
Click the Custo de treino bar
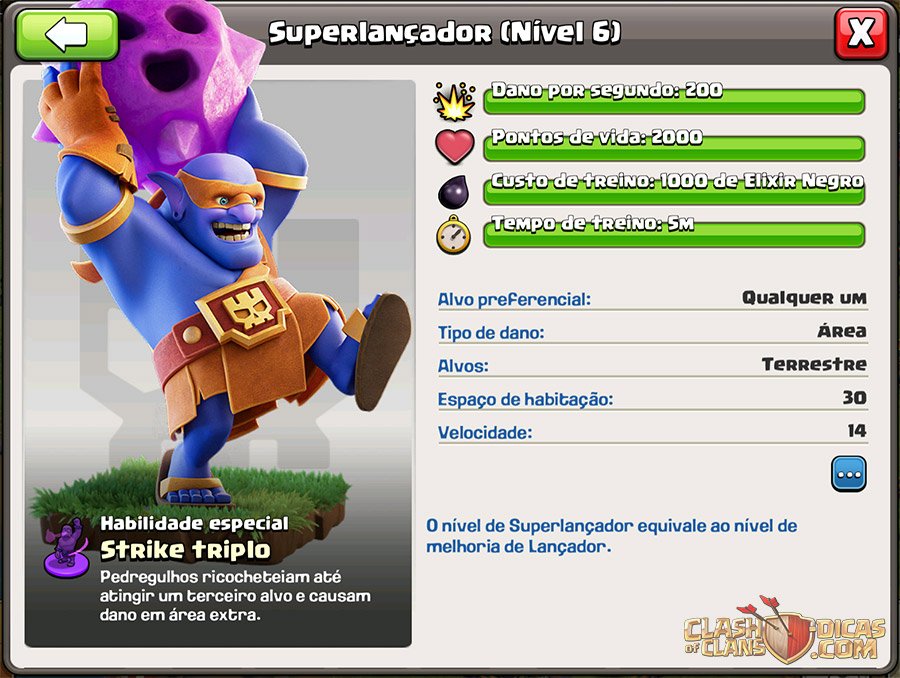[x=674, y=191]
